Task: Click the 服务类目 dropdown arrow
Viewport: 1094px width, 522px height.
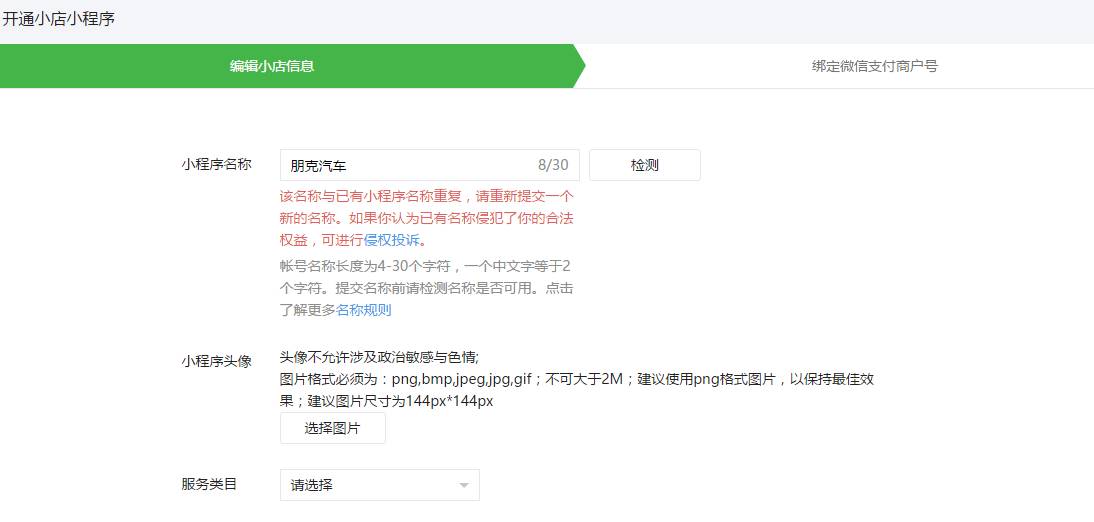Action: pos(463,486)
